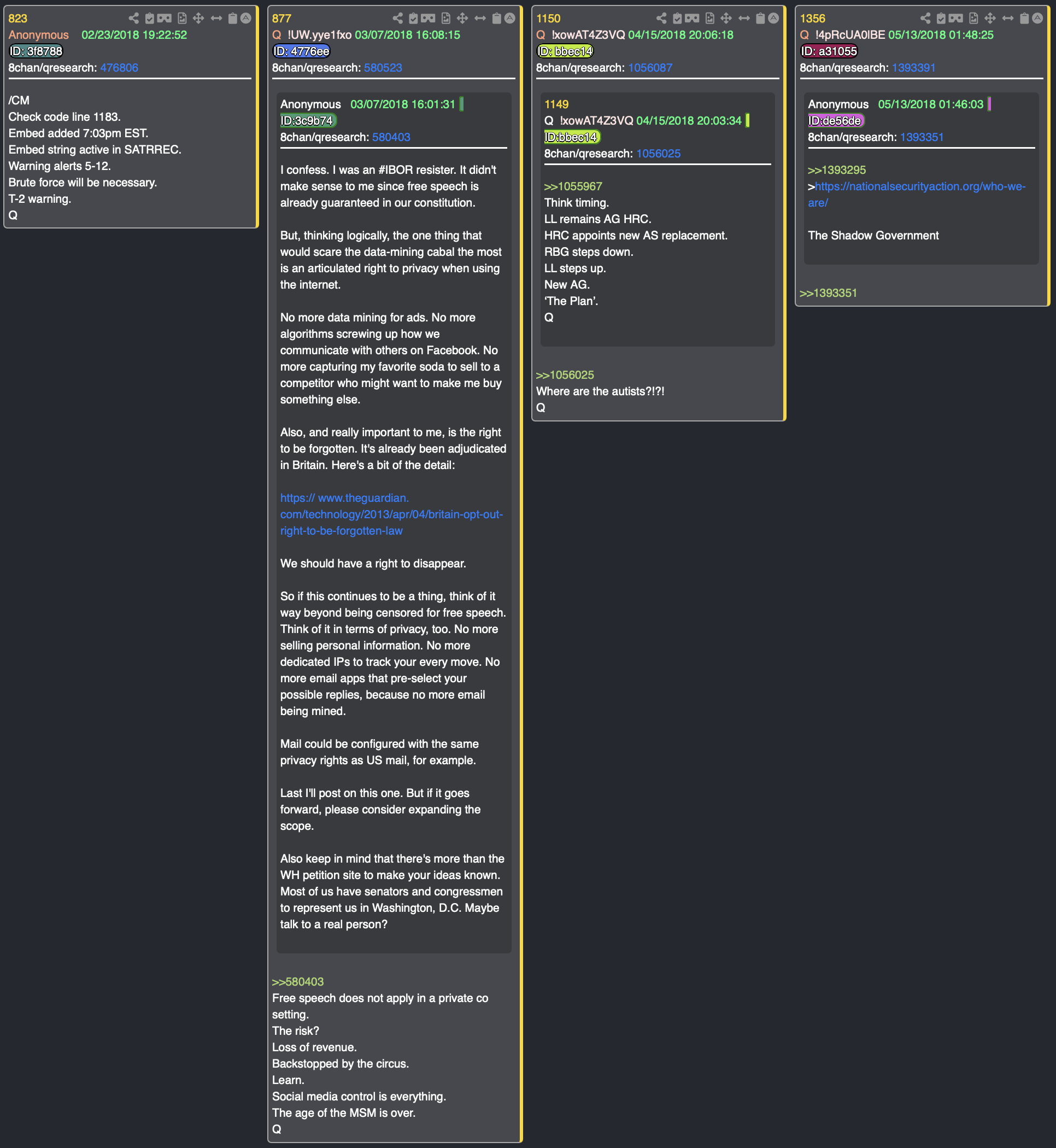Click circled A icon on post 1356
Screen dimensions: 1056x1148
click(x=1037, y=18)
